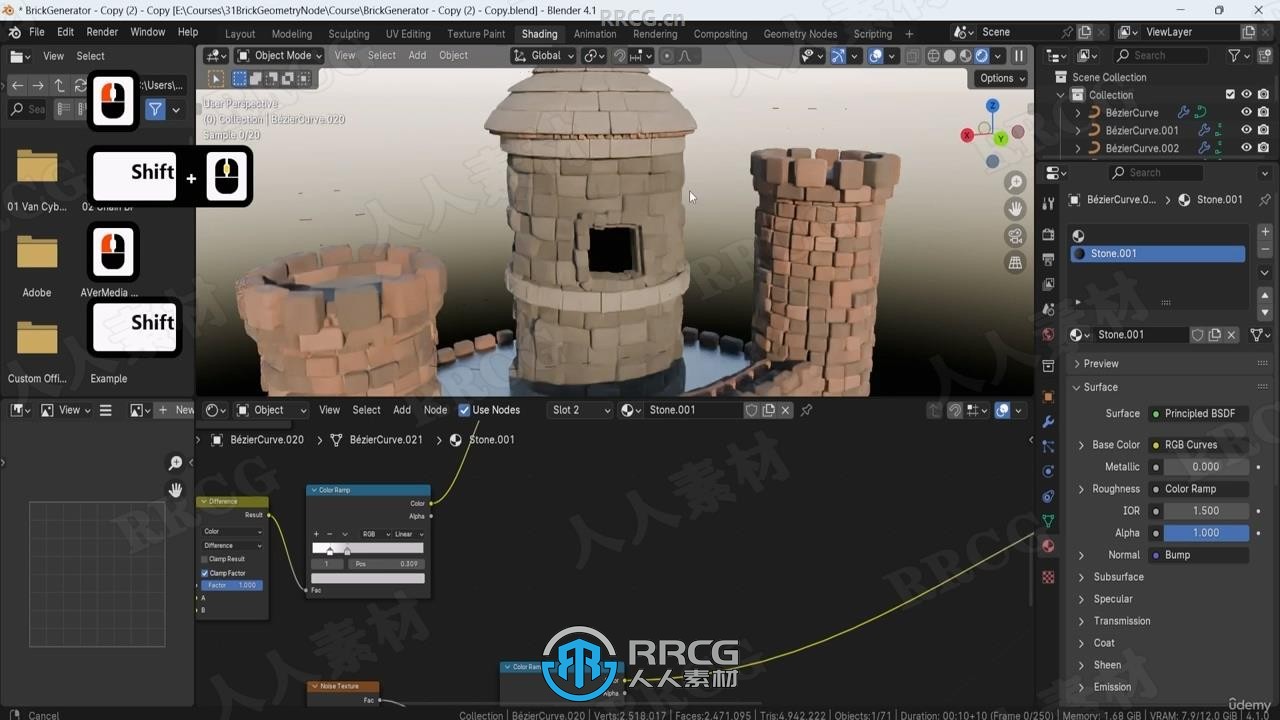This screenshot has height=720, width=1280.
Task: Open Color Ramp interpolation Linear dropdown
Action: tap(408, 534)
